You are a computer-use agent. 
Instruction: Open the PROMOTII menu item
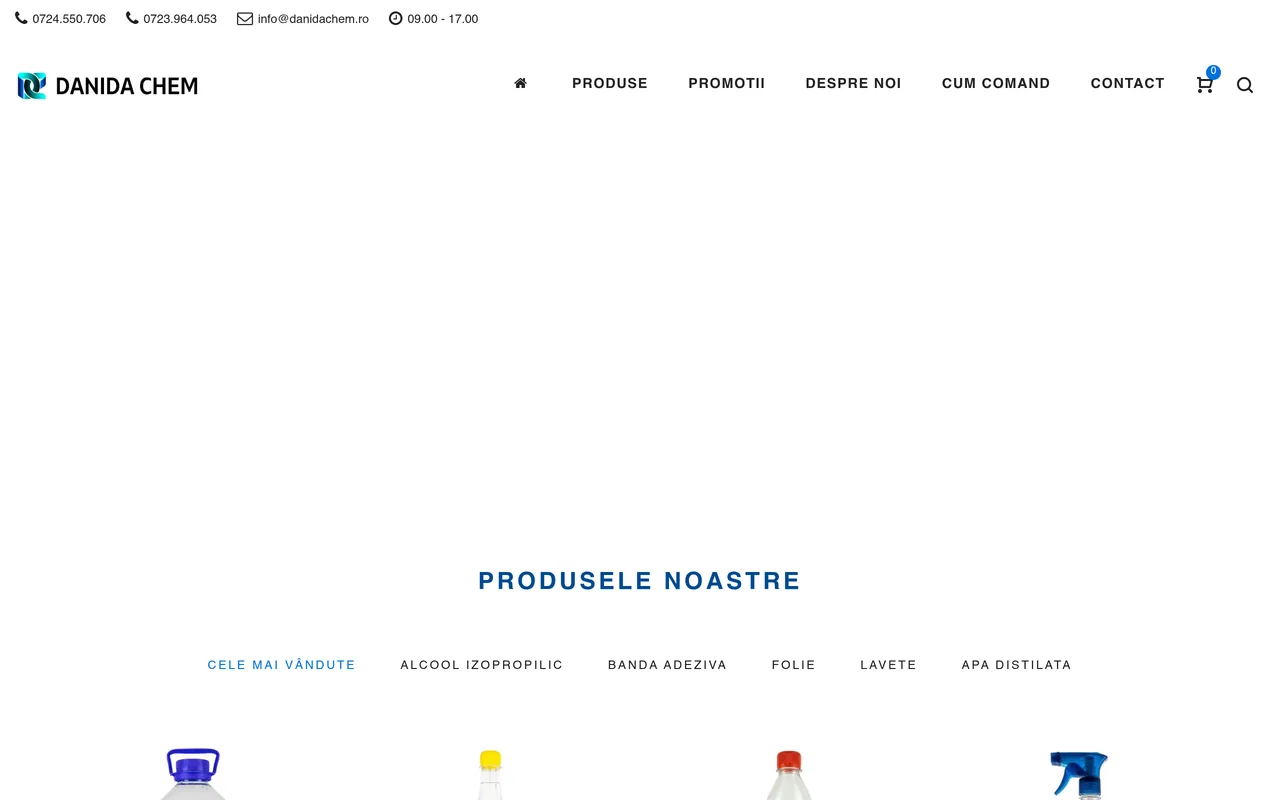[x=727, y=83]
